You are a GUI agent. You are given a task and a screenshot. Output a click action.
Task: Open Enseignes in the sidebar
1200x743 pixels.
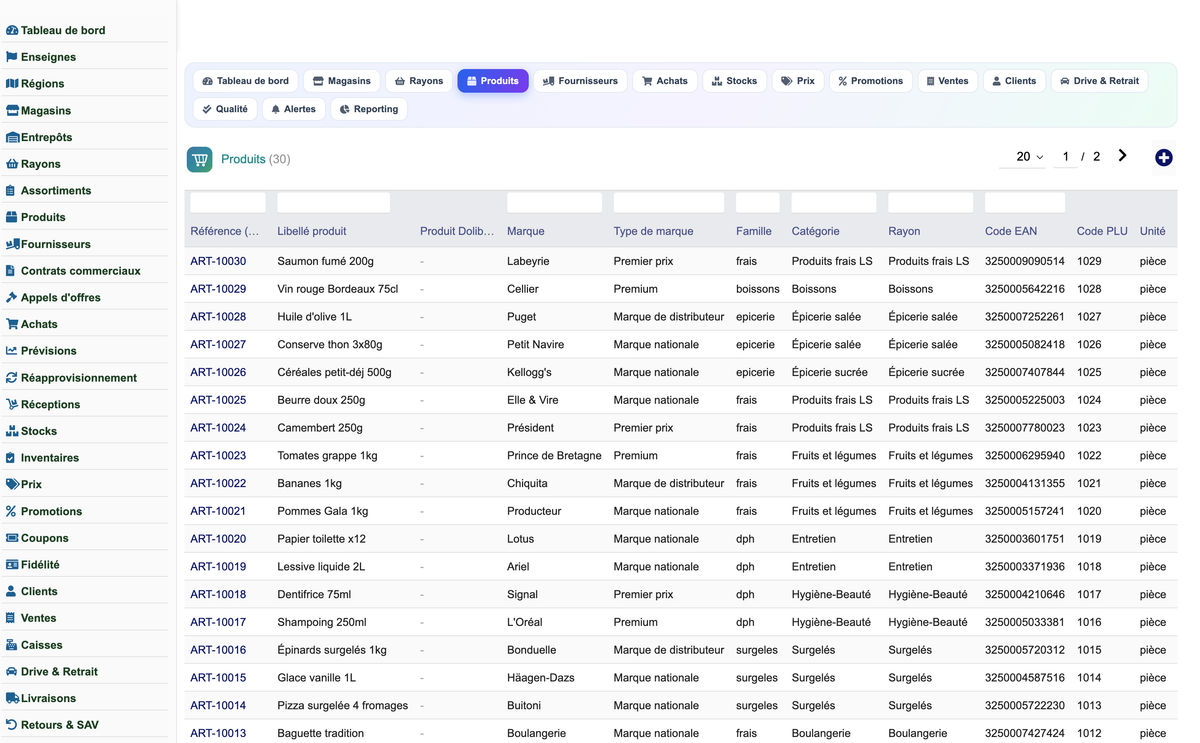click(x=41, y=57)
